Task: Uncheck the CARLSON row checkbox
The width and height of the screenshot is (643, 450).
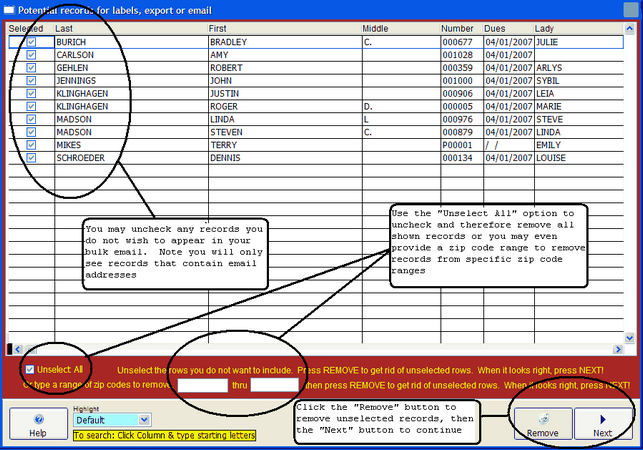Action: [x=31, y=55]
